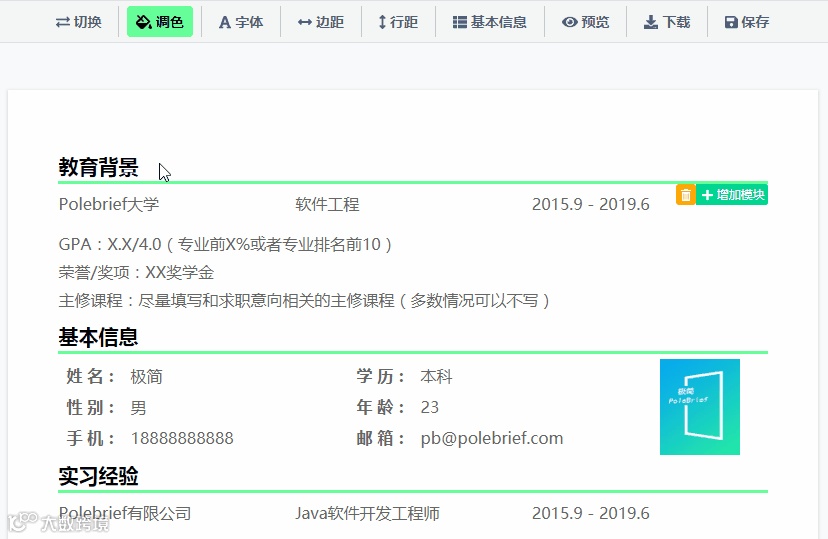Click the GPA description line

coord(225,244)
